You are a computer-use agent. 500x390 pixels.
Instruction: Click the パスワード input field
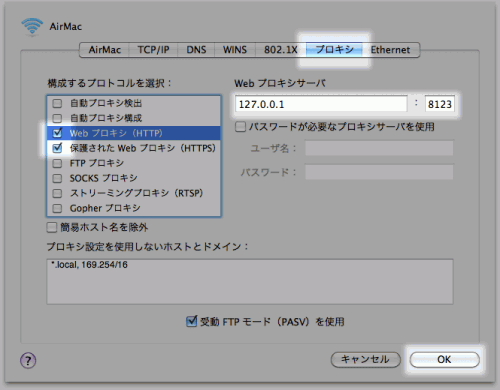coord(379,172)
